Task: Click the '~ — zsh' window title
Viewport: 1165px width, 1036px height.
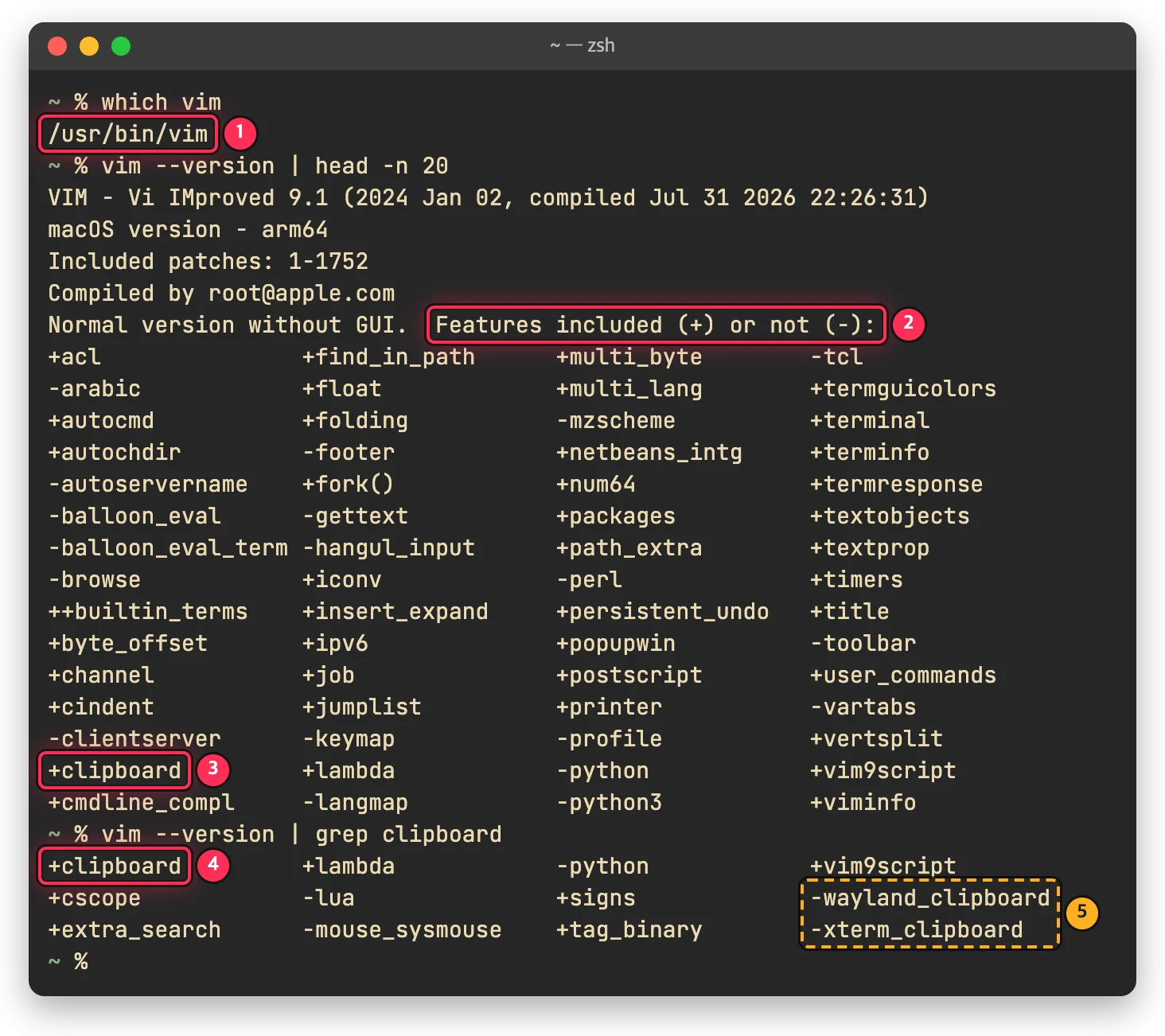Action: pyautogui.click(x=582, y=45)
